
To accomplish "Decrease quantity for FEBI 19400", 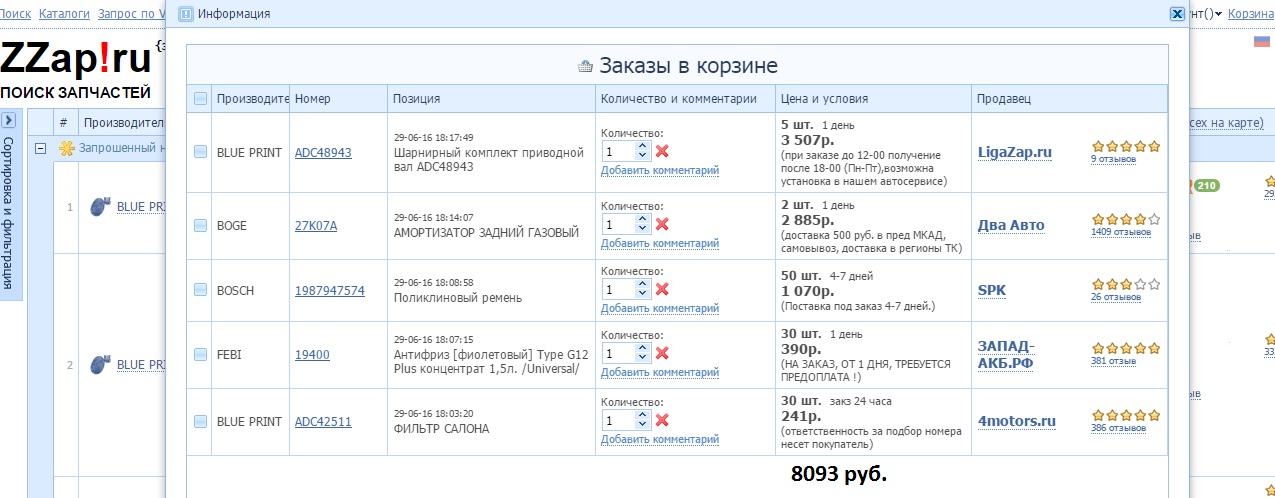I will pos(642,358).
